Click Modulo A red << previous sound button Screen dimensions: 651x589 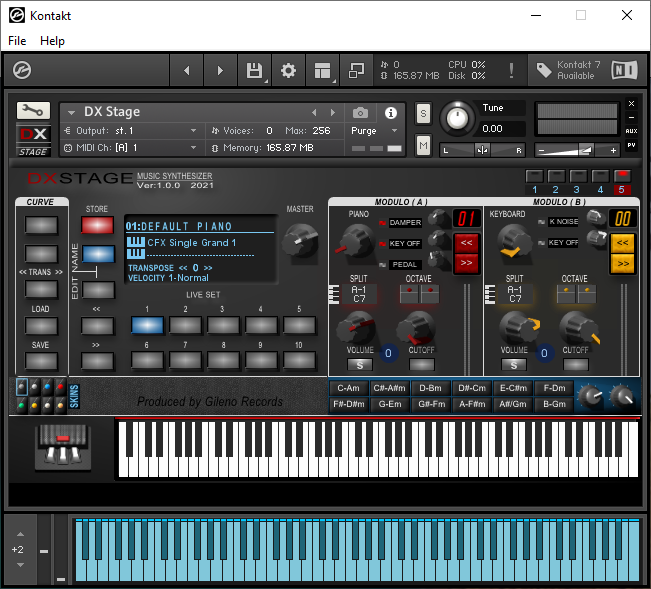pos(466,243)
